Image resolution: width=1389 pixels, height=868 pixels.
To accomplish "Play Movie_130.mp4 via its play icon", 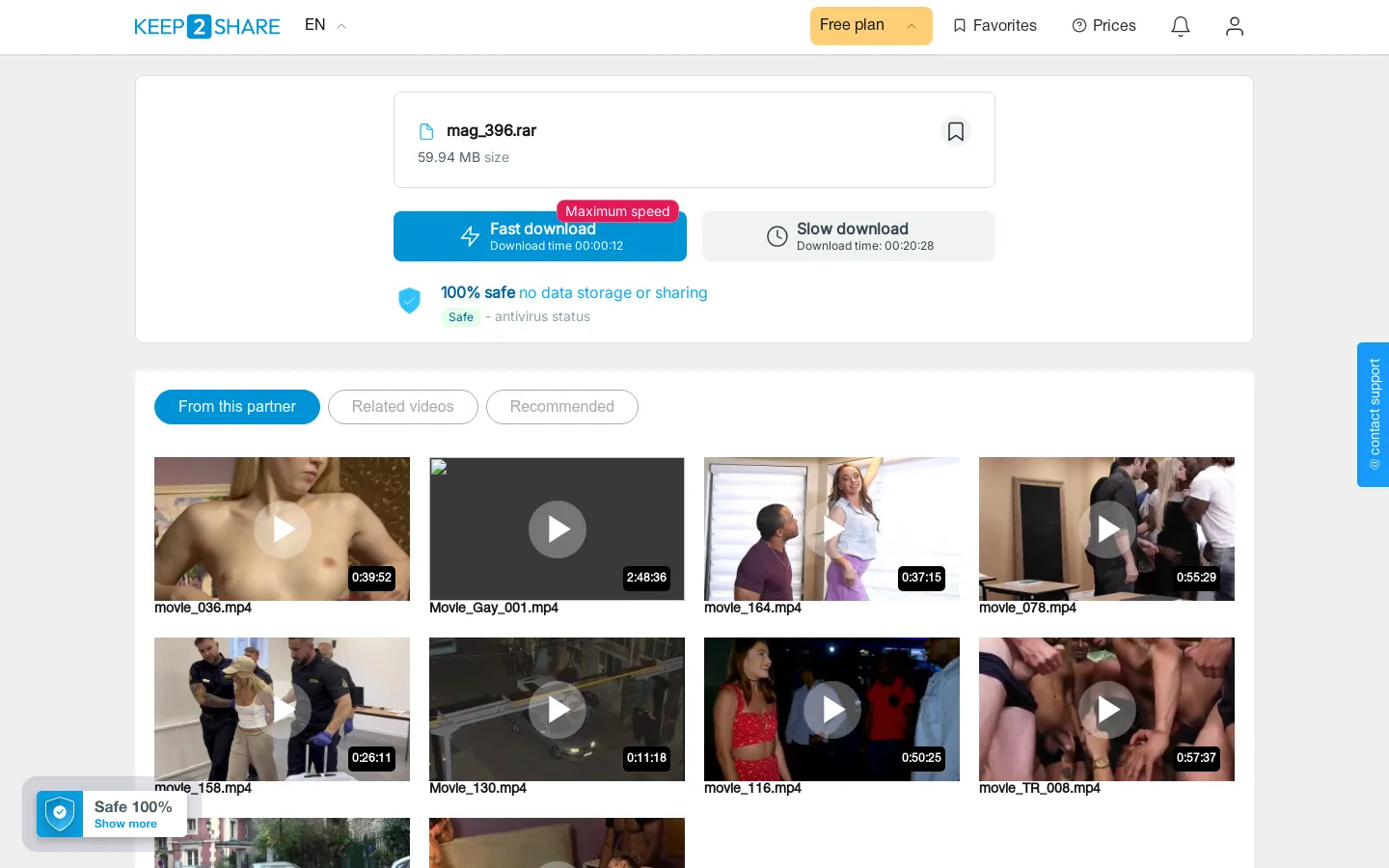I will 558,710.
